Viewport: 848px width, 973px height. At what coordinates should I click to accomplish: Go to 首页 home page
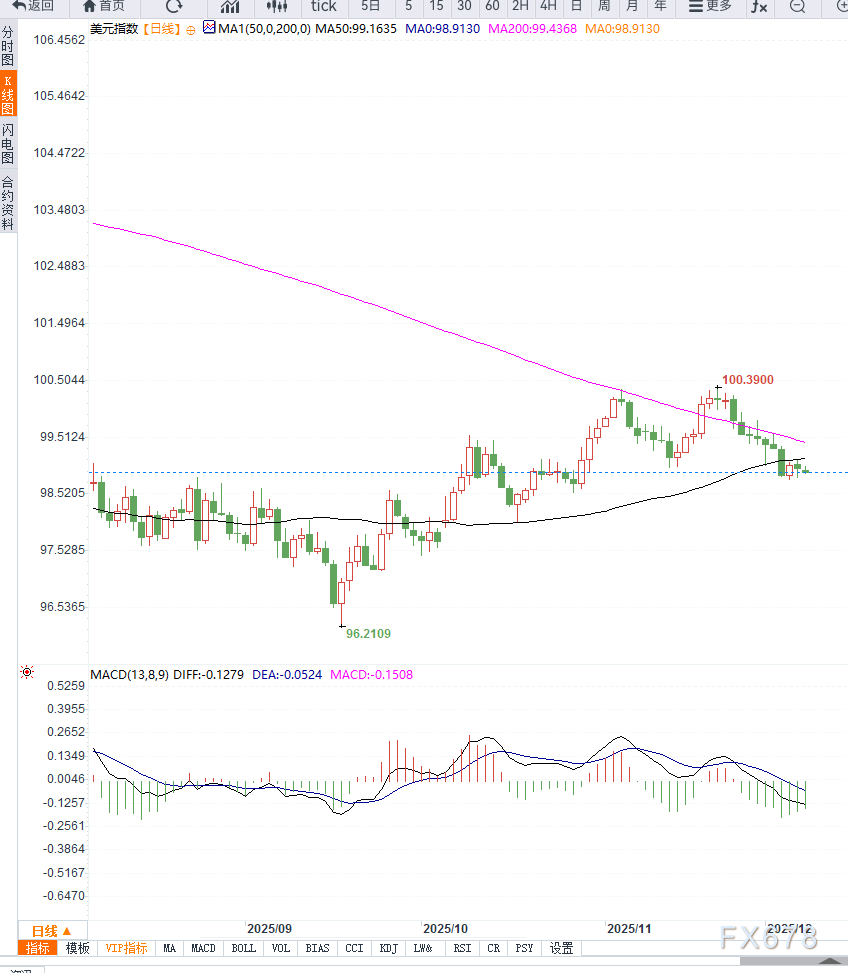[x=103, y=6]
